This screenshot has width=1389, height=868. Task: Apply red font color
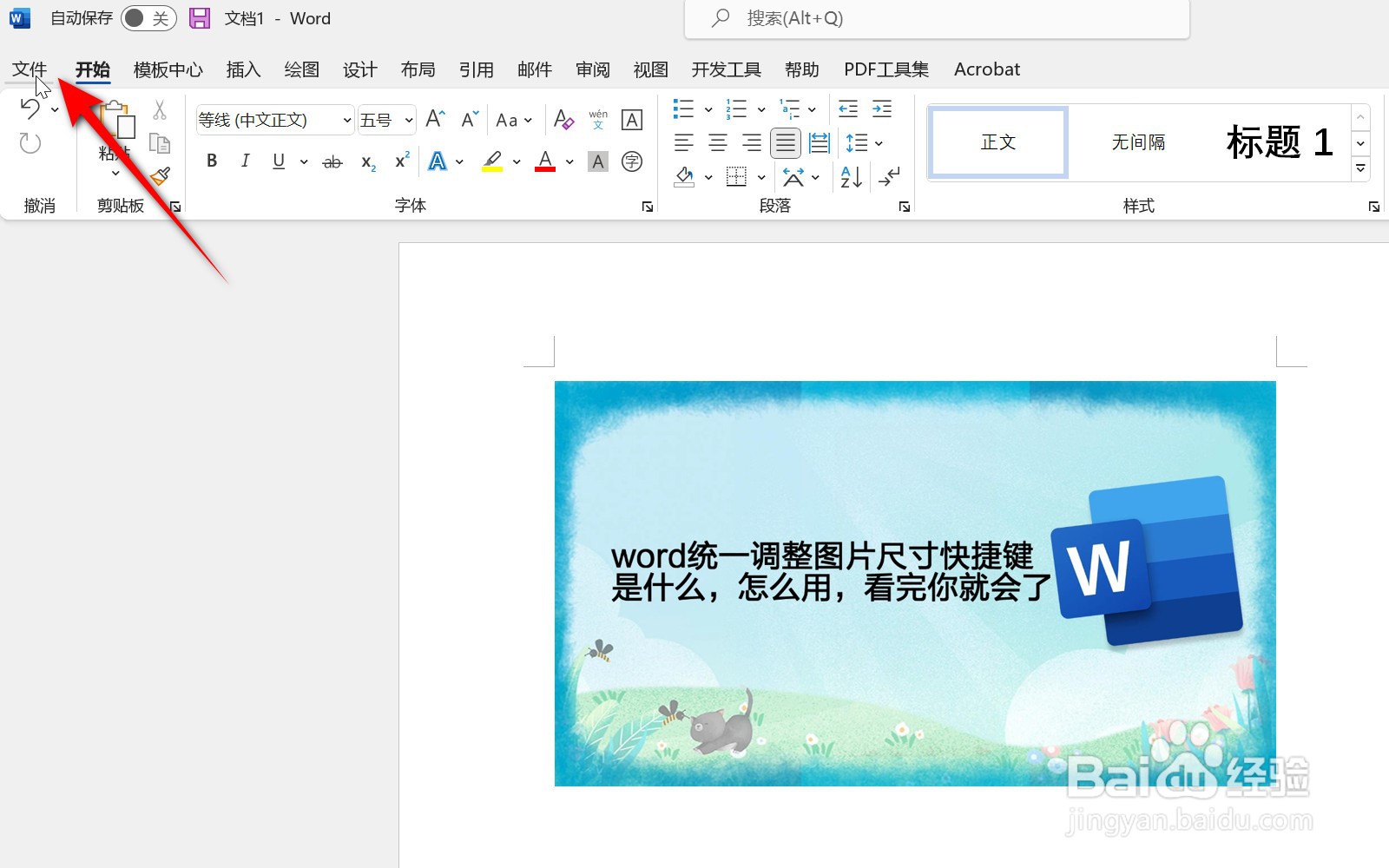click(545, 161)
